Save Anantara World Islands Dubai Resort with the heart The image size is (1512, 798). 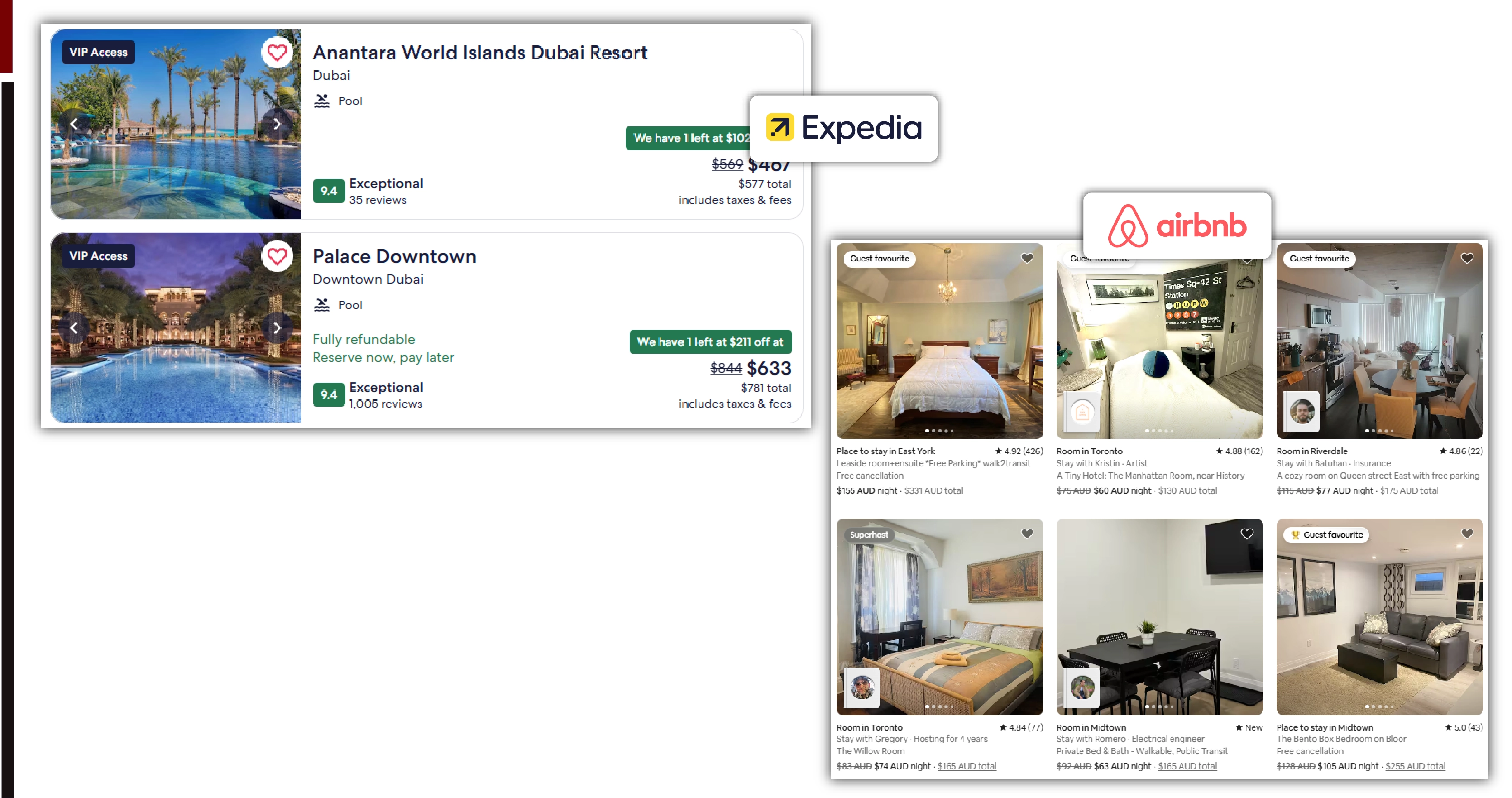tap(278, 52)
